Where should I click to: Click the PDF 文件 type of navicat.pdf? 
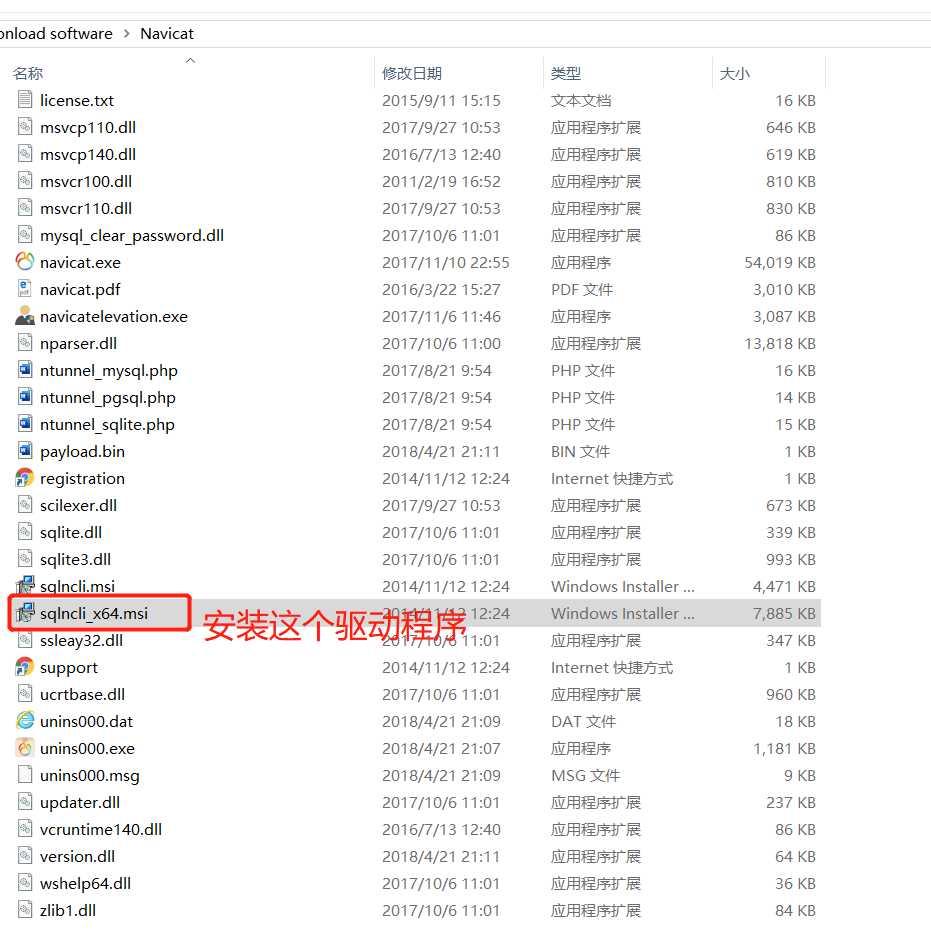[x=582, y=289]
